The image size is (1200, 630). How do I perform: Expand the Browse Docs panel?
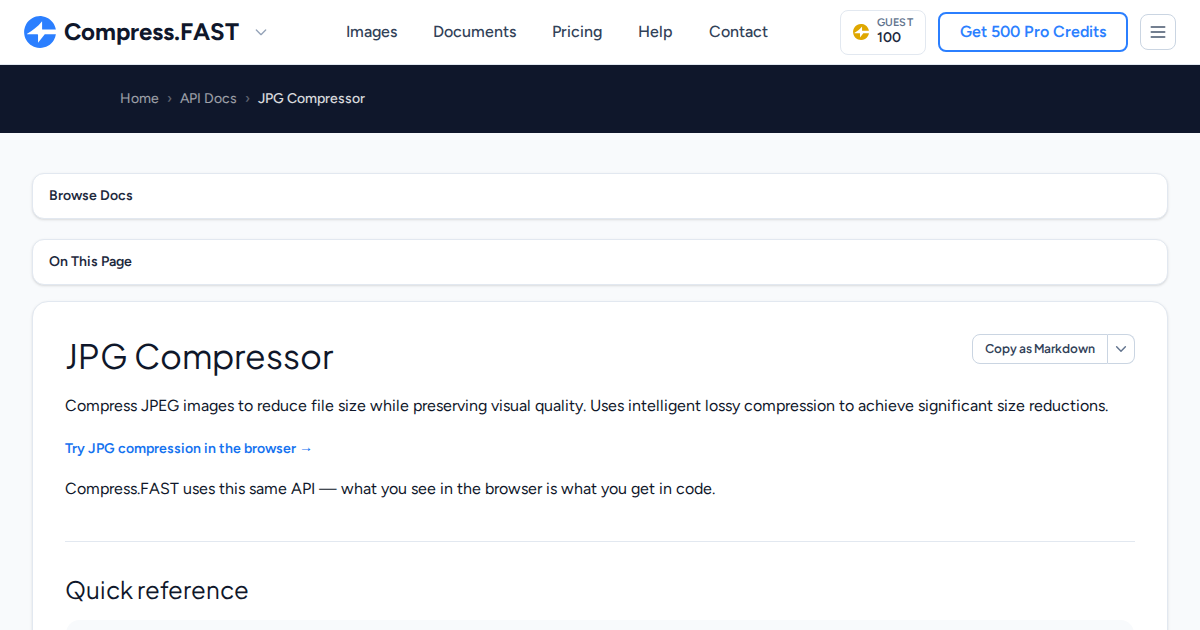pos(600,196)
